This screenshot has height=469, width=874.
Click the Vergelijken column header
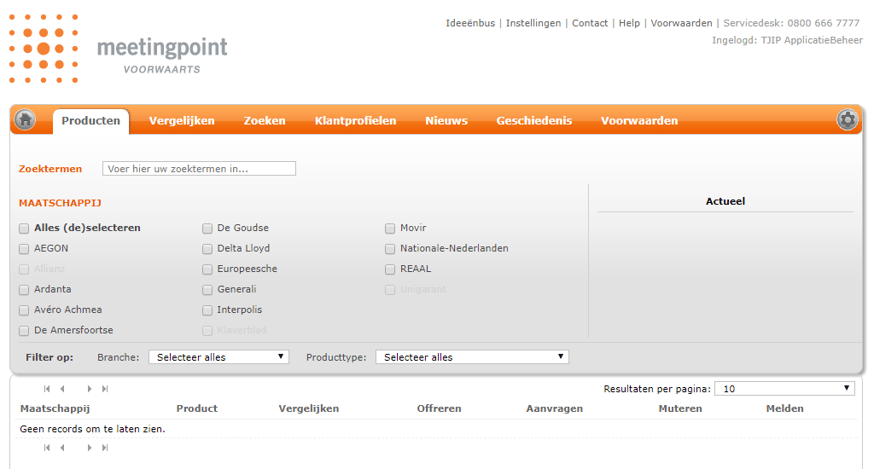(x=309, y=408)
